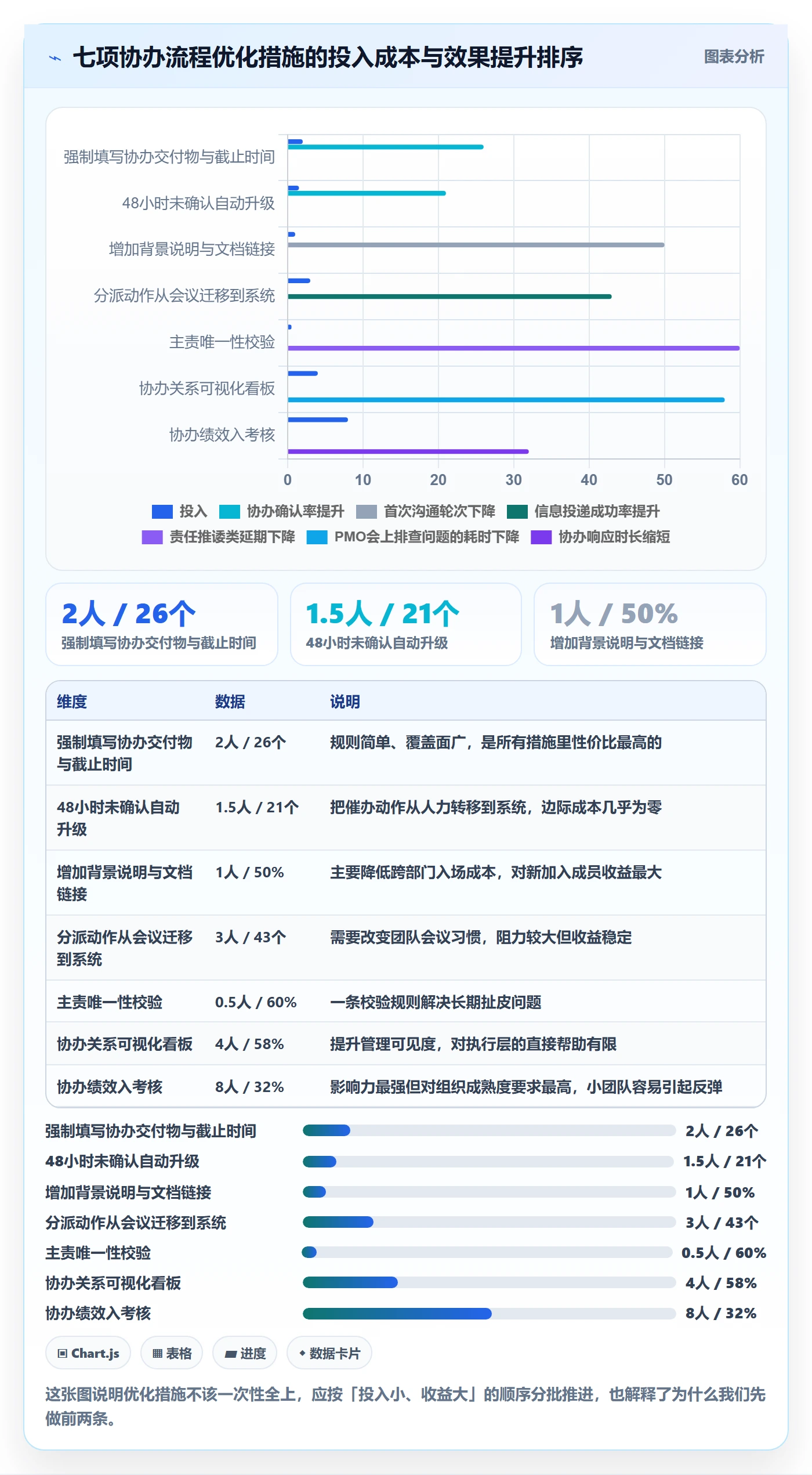Click the summary paragraph at the bottom
812x1475 pixels.
(x=405, y=1406)
